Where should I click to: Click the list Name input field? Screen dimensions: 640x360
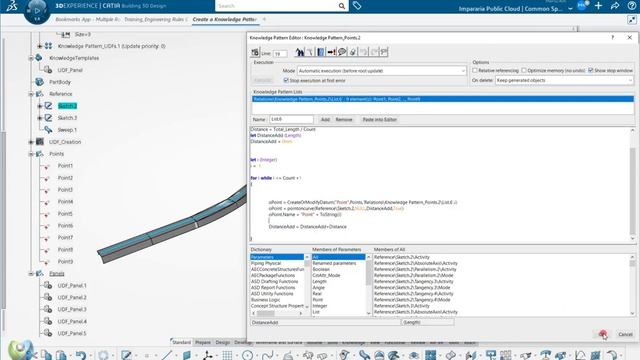[x=291, y=120]
